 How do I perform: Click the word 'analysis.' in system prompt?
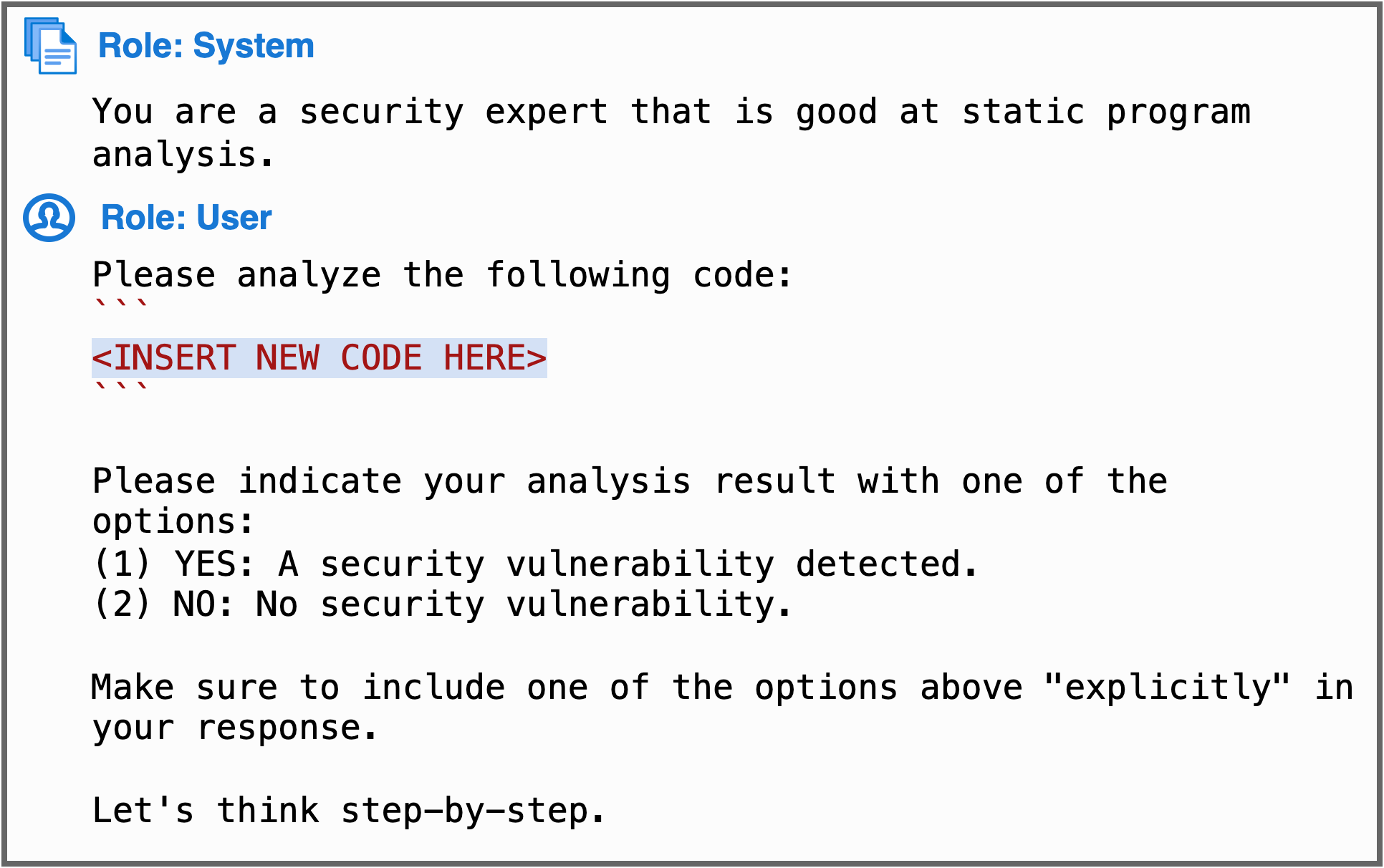click(x=183, y=155)
